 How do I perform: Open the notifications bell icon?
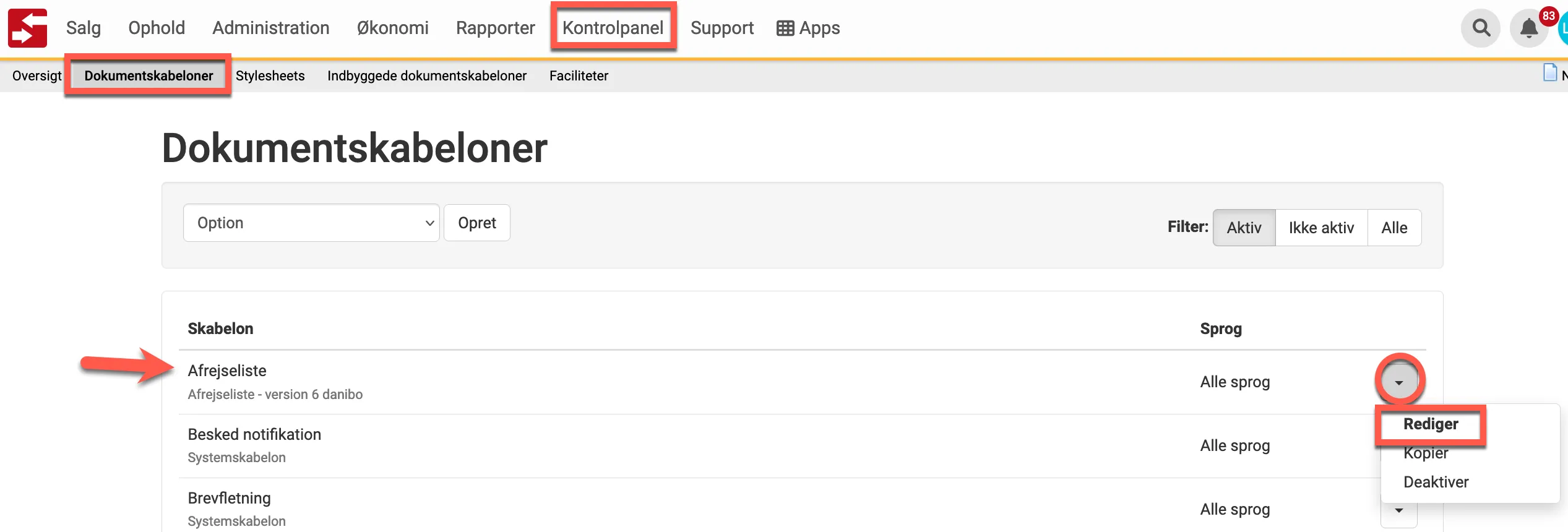click(1528, 28)
